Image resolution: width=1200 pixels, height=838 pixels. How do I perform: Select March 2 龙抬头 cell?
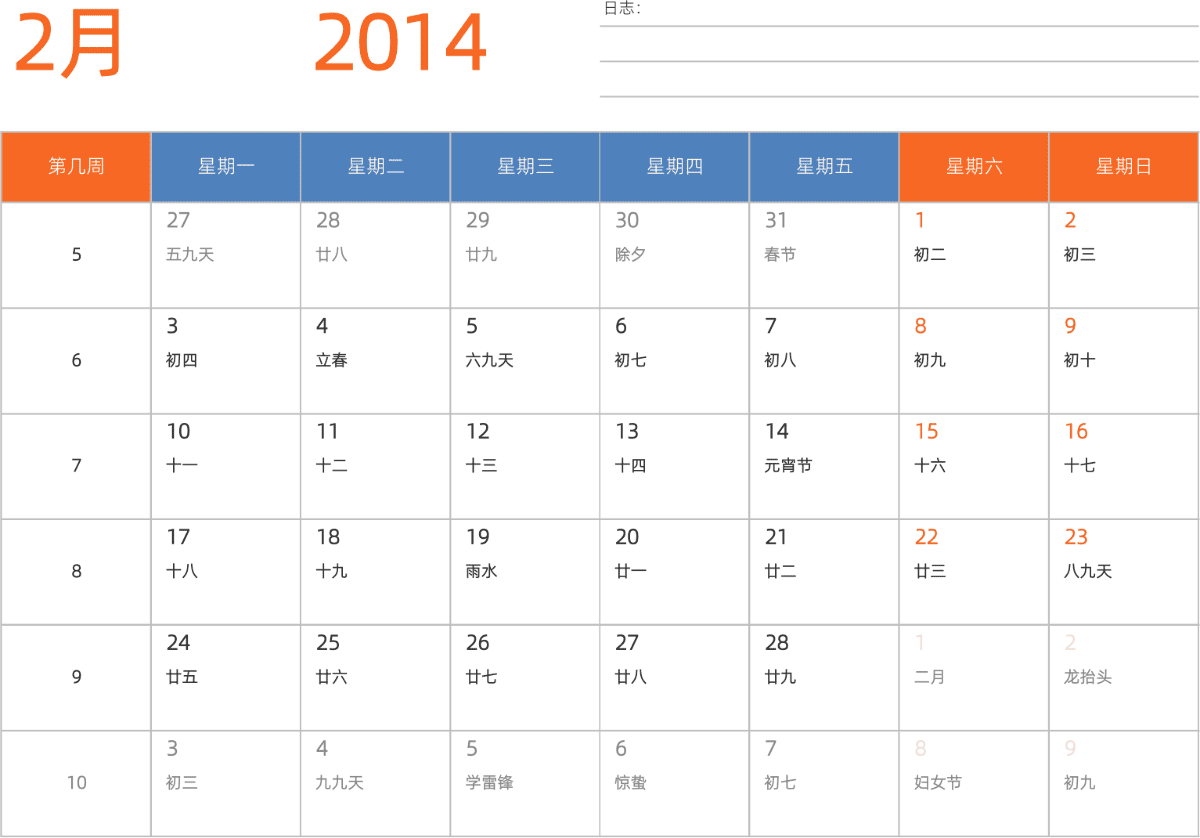[x=1123, y=678]
